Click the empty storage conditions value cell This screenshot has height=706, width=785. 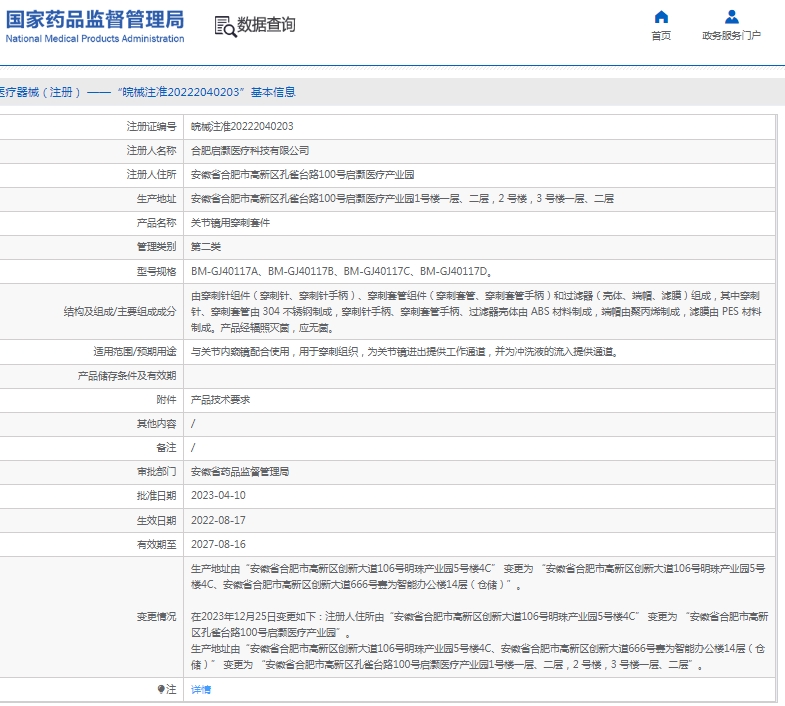480,376
